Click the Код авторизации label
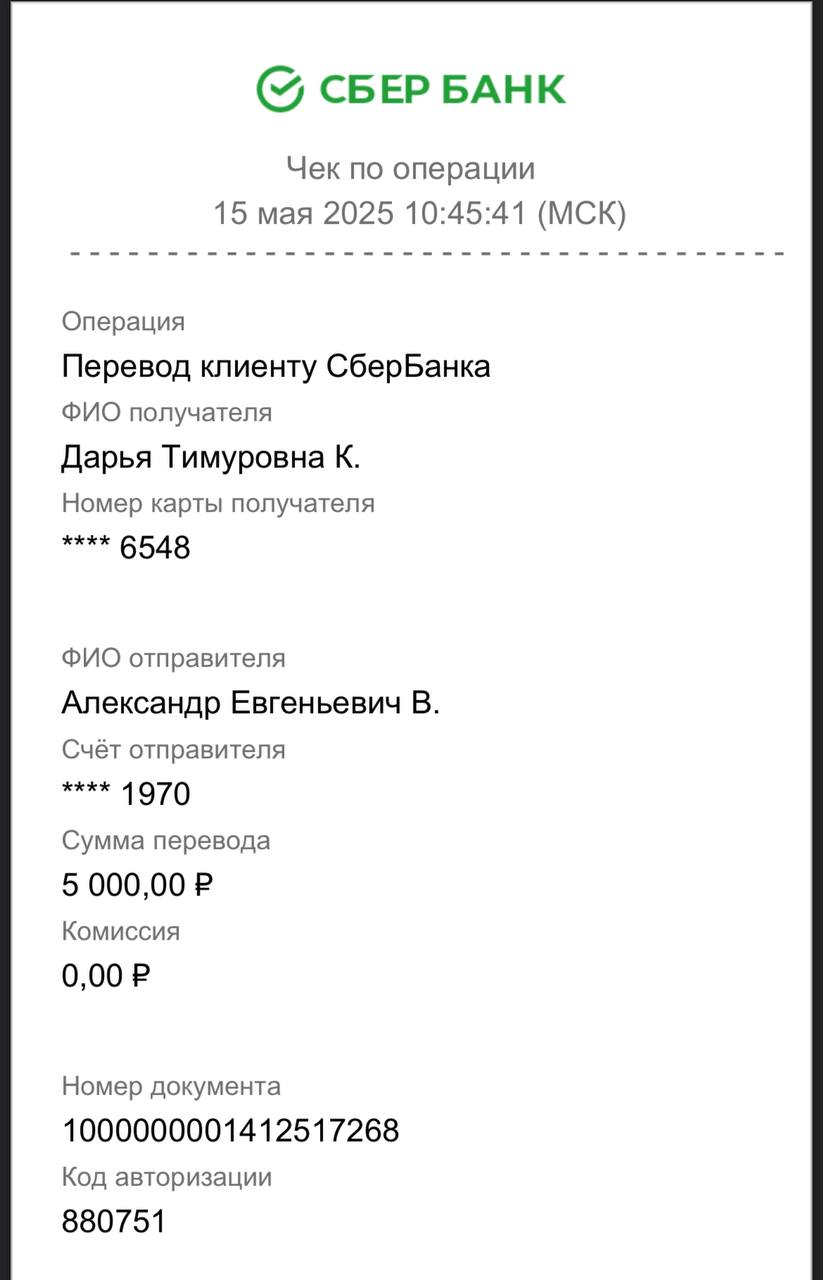The width and height of the screenshot is (823, 1280). click(167, 1177)
